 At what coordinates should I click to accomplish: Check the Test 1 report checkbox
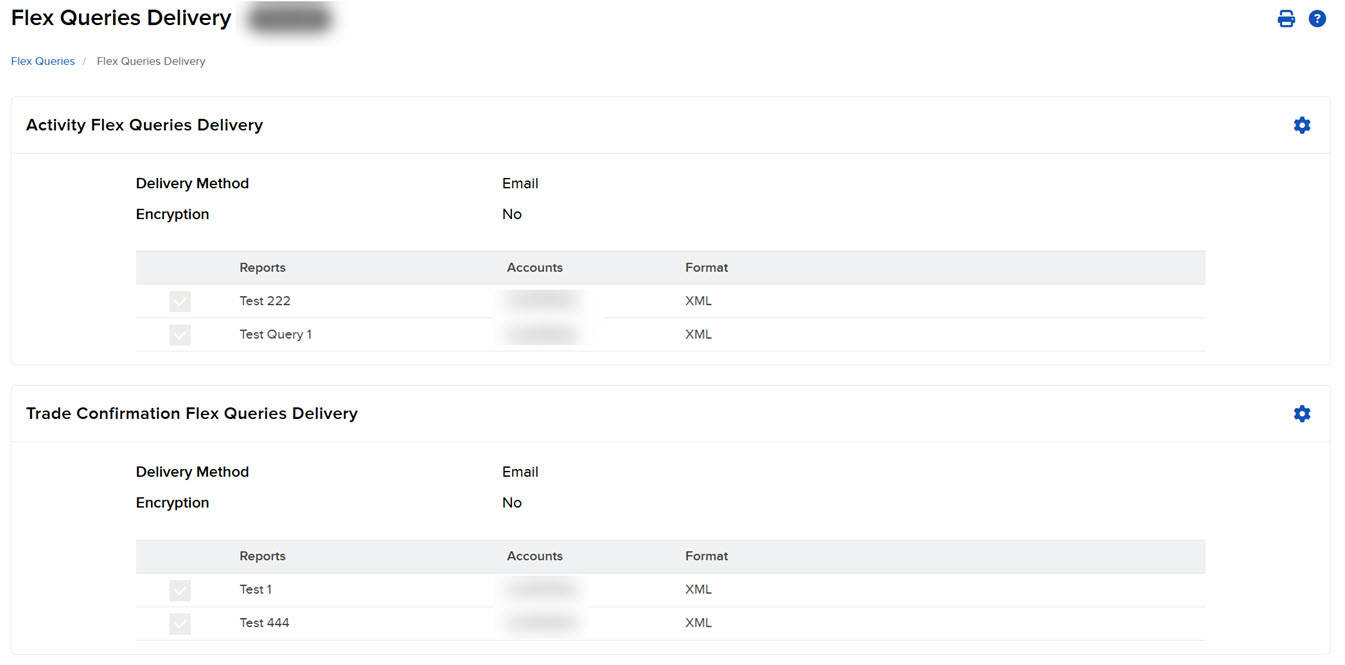(180, 590)
